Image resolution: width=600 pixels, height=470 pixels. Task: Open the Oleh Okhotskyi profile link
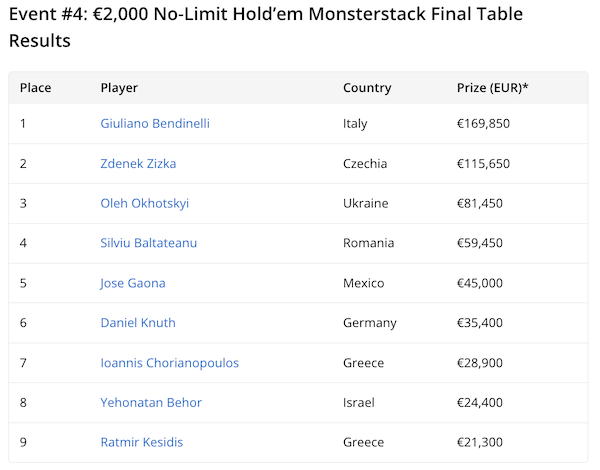pos(144,203)
